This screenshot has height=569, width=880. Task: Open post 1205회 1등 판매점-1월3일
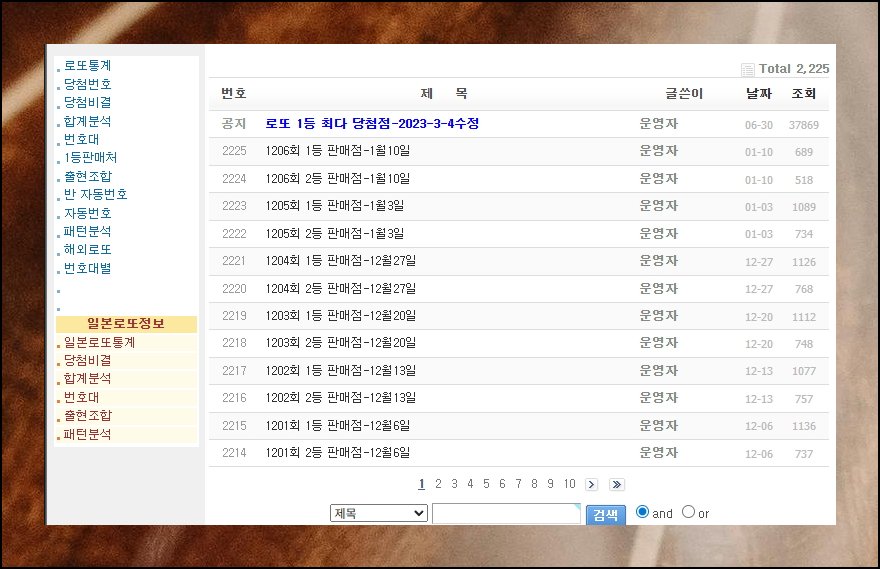pos(334,206)
